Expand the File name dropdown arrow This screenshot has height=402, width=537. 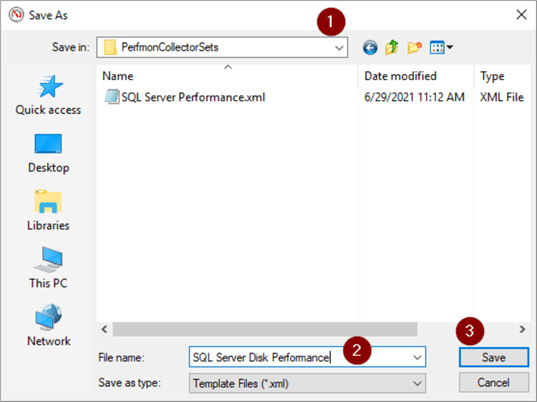(x=417, y=357)
